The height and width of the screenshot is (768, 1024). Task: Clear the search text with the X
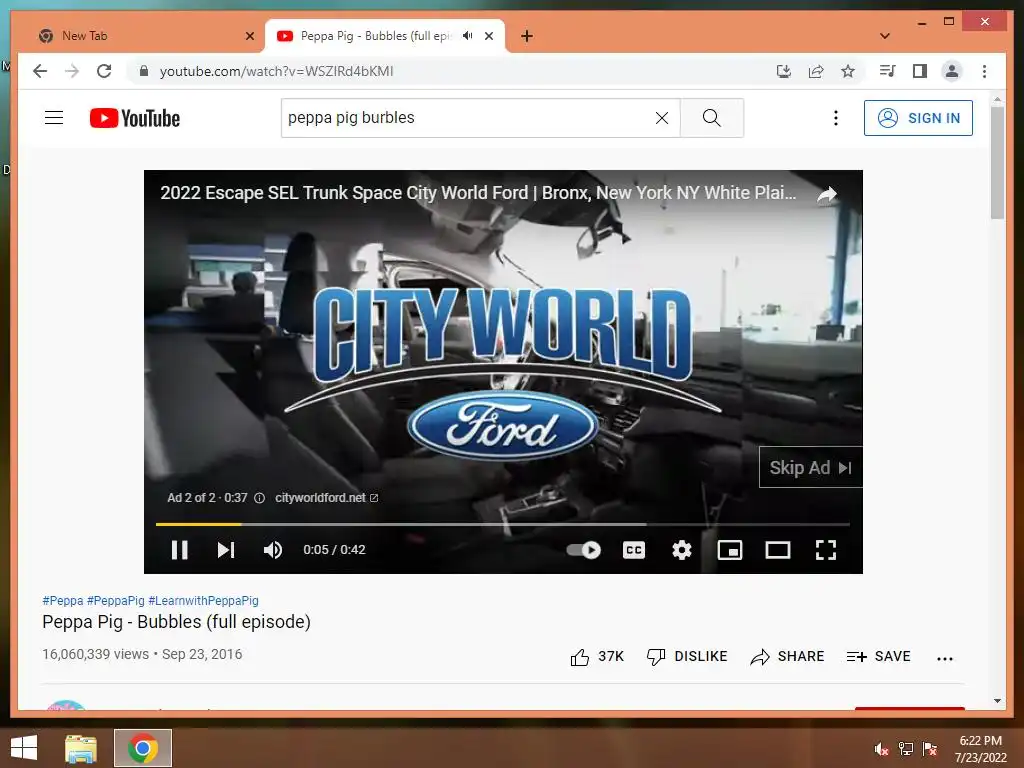[662, 118]
